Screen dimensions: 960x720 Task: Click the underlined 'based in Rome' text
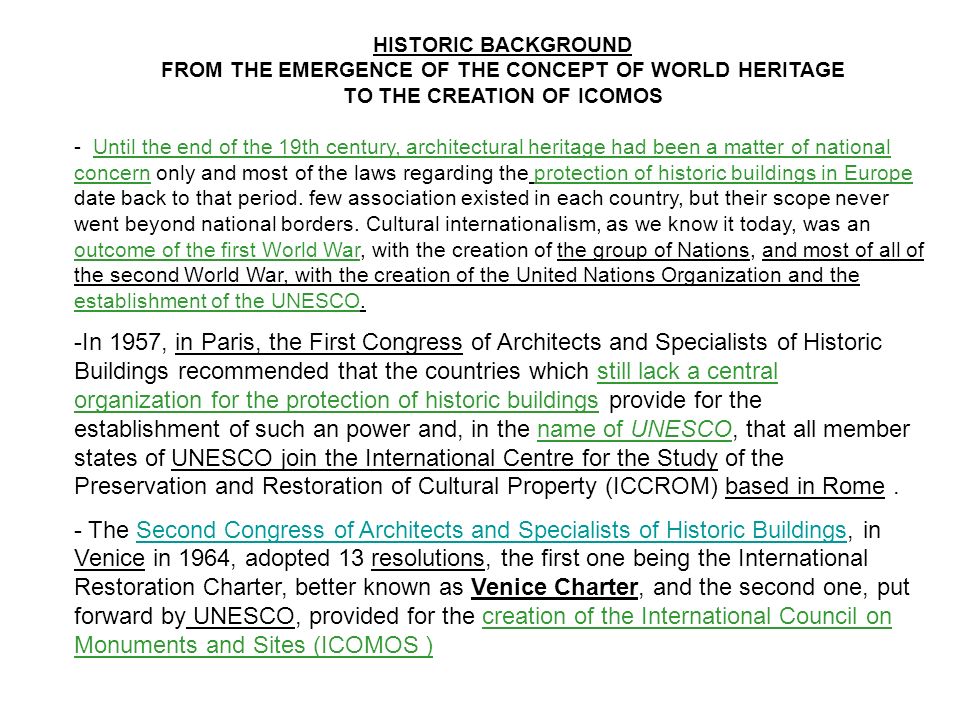click(x=804, y=486)
